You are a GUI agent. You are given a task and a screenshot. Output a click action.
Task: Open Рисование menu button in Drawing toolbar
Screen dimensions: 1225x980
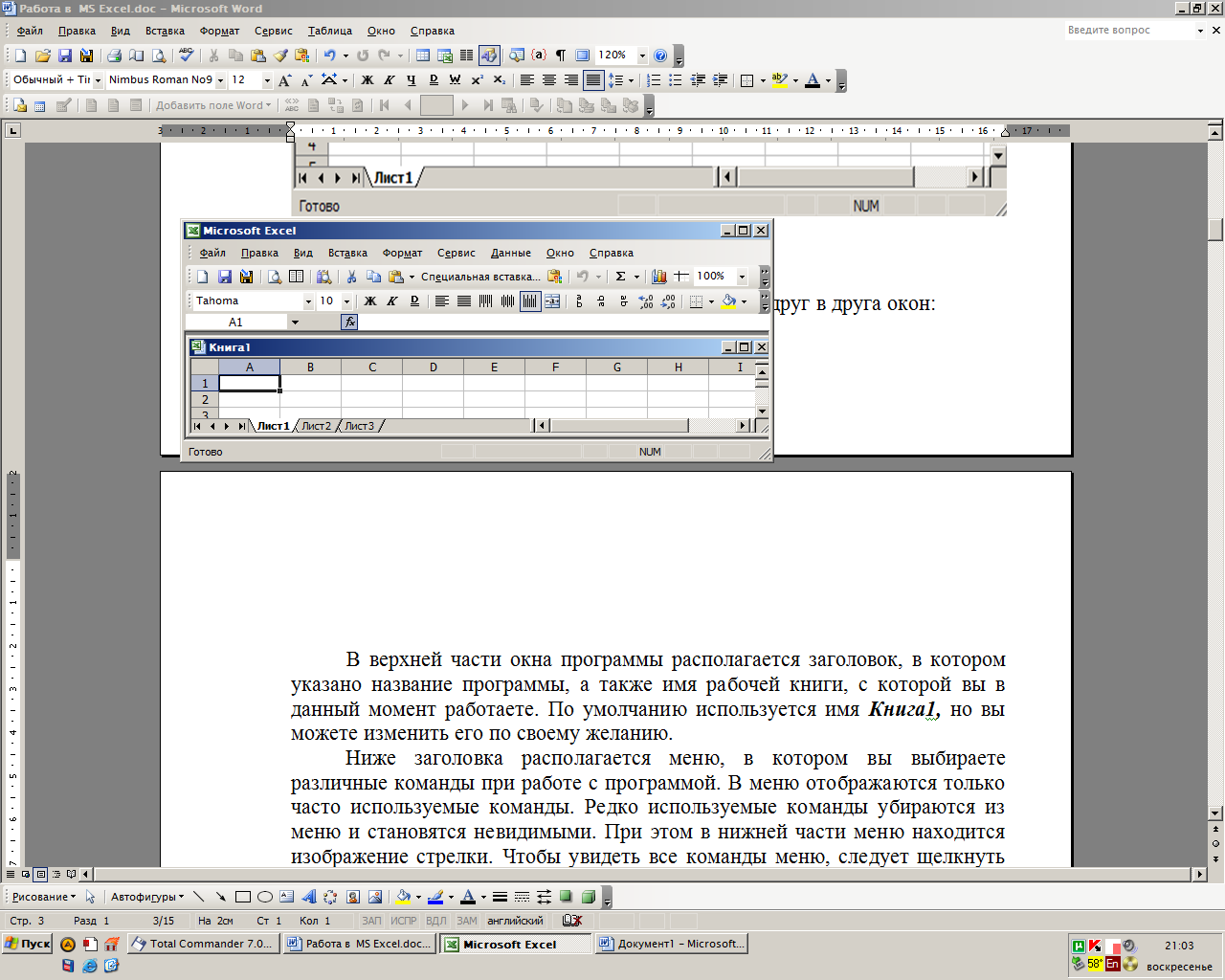pos(43,897)
